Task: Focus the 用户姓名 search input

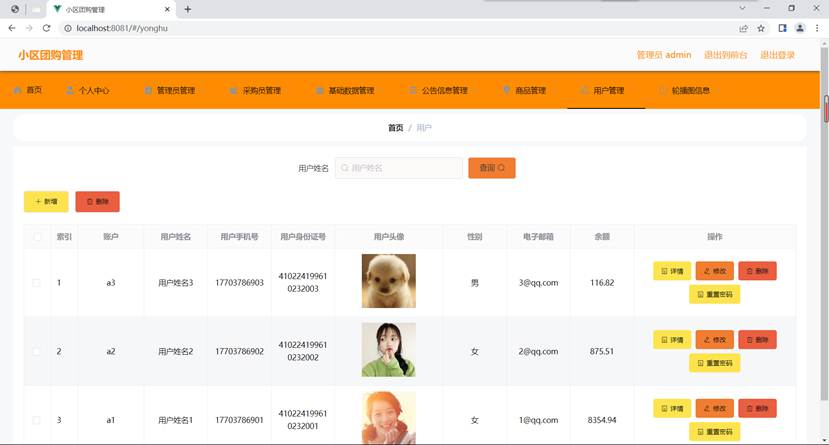Action: (x=399, y=168)
